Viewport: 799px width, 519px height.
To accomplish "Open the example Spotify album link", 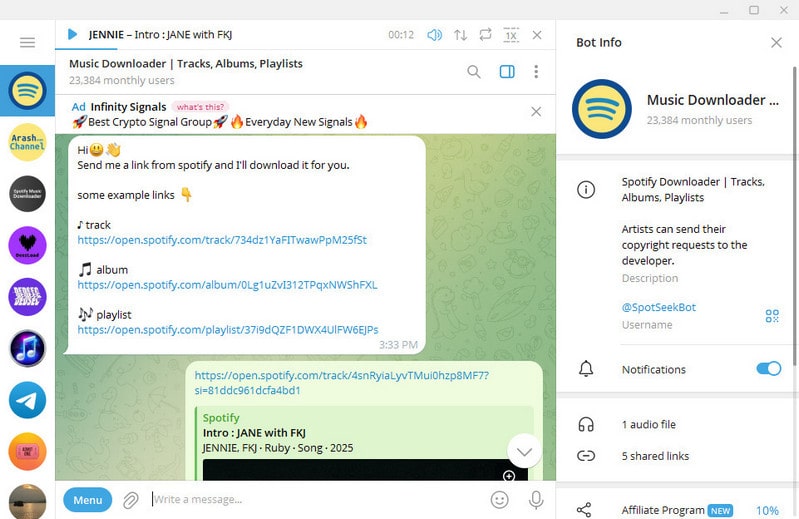I will [227, 285].
